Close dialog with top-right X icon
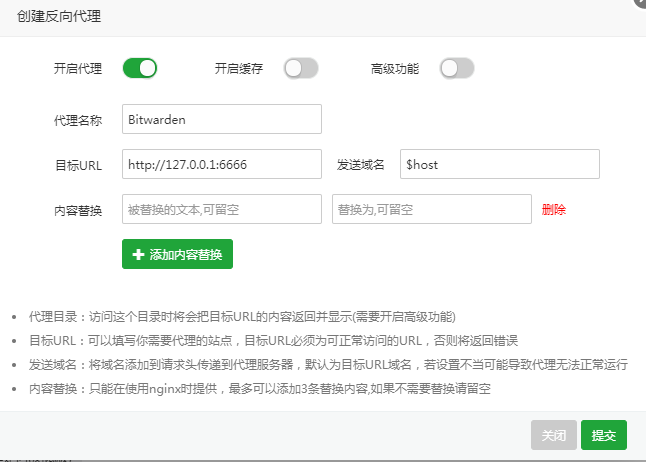The image size is (646, 462). [x=640, y=2]
